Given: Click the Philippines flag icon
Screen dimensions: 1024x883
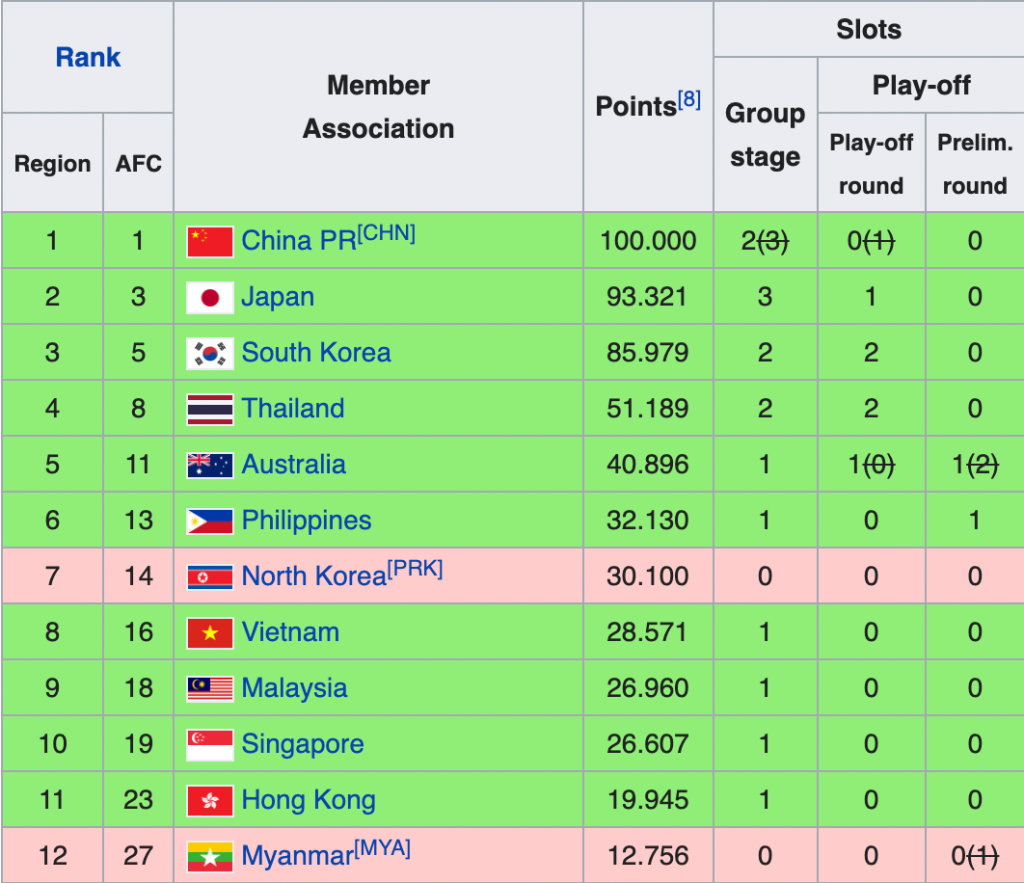Looking at the screenshot, I should [x=210, y=521].
